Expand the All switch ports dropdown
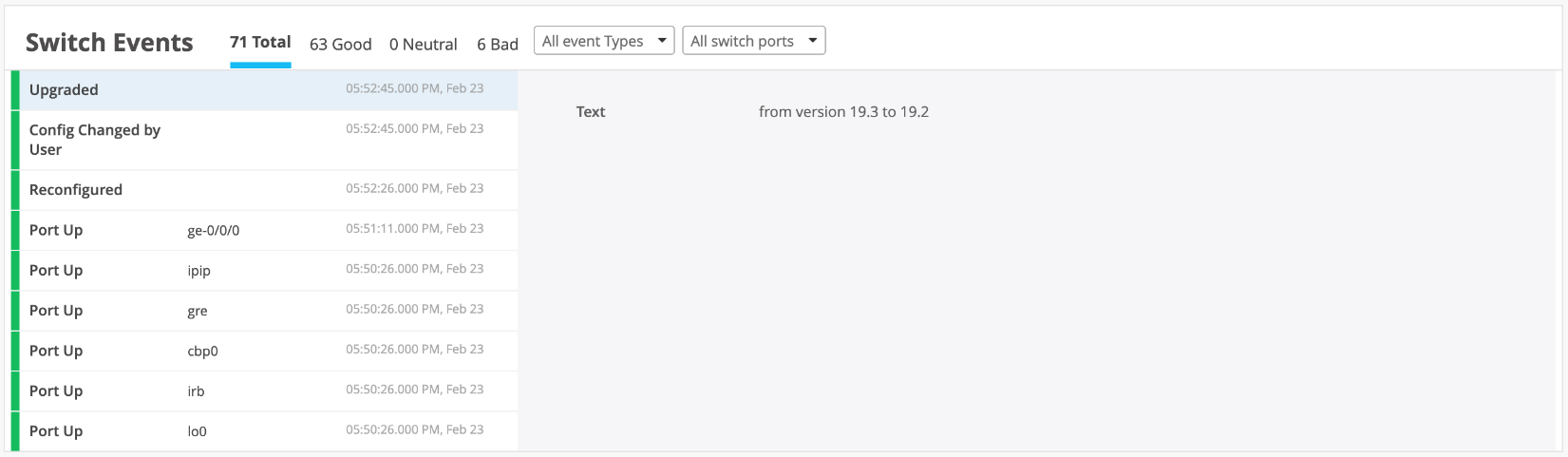The image size is (1568, 457). point(753,41)
